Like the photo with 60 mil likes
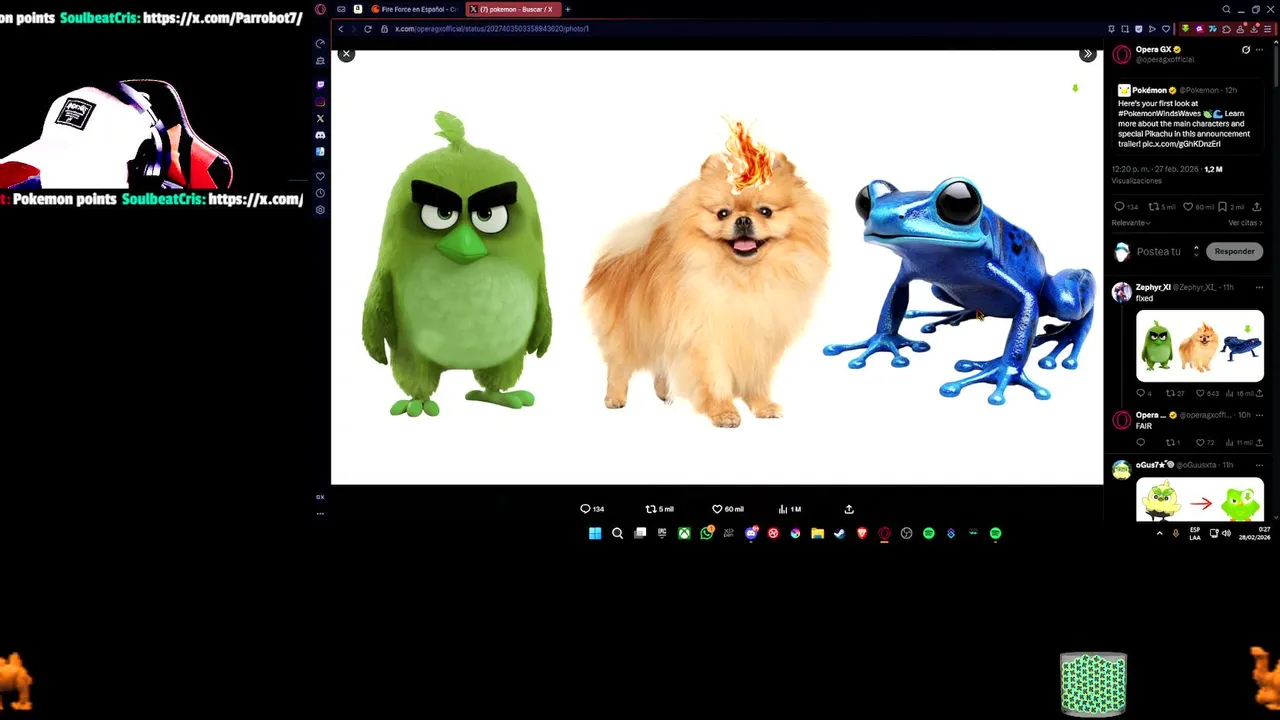Screen dimensions: 1280x720 pos(727,509)
